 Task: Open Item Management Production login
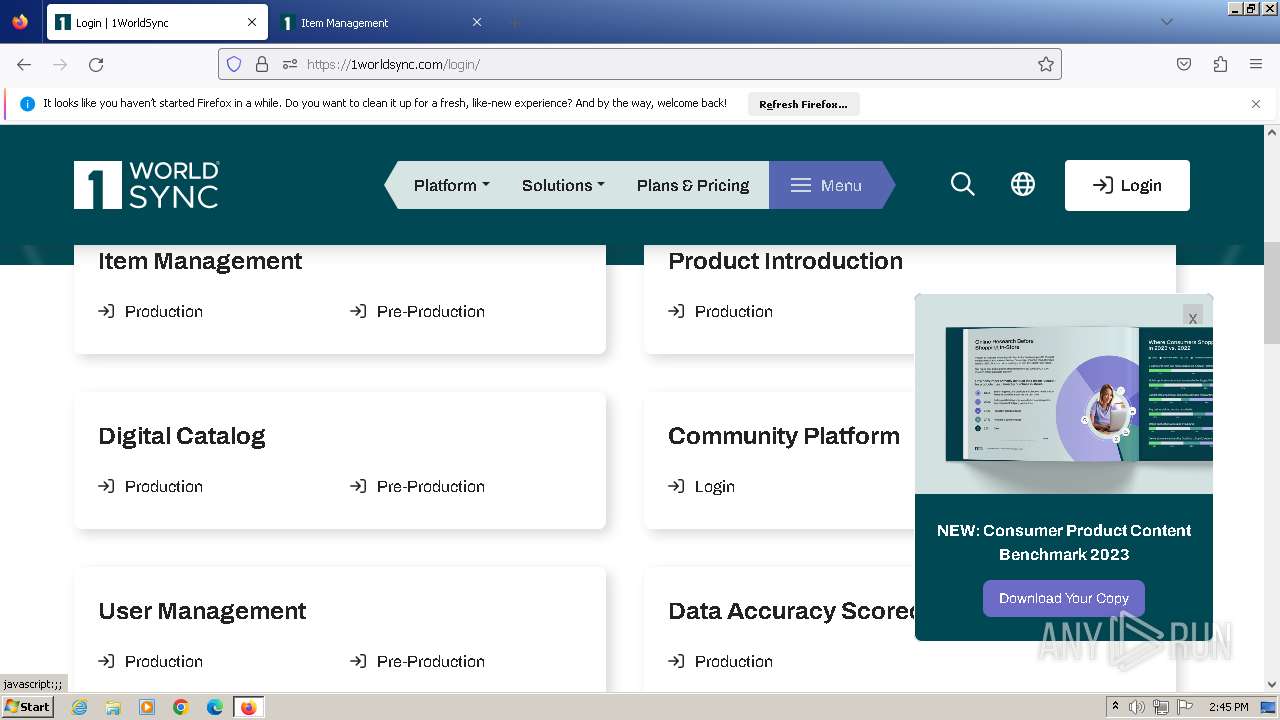pyautogui.click(x=151, y=311)
